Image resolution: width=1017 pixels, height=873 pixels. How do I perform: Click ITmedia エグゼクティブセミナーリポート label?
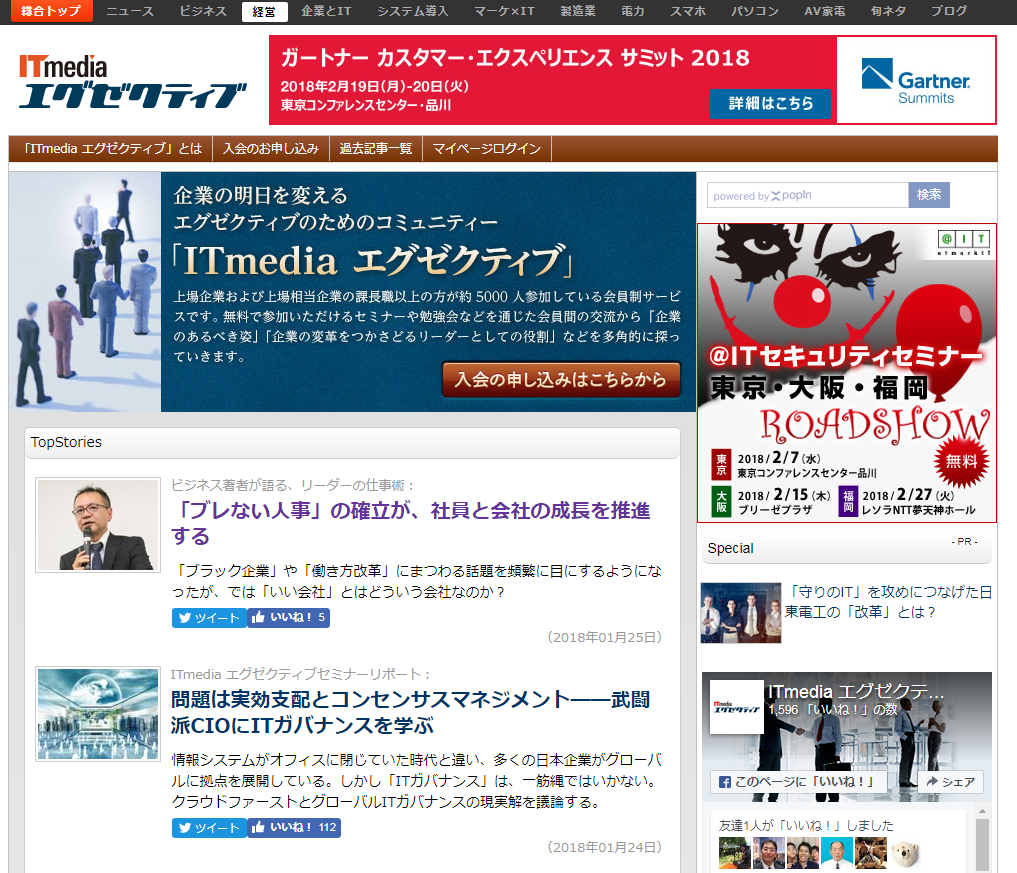(x=300, y=675)
